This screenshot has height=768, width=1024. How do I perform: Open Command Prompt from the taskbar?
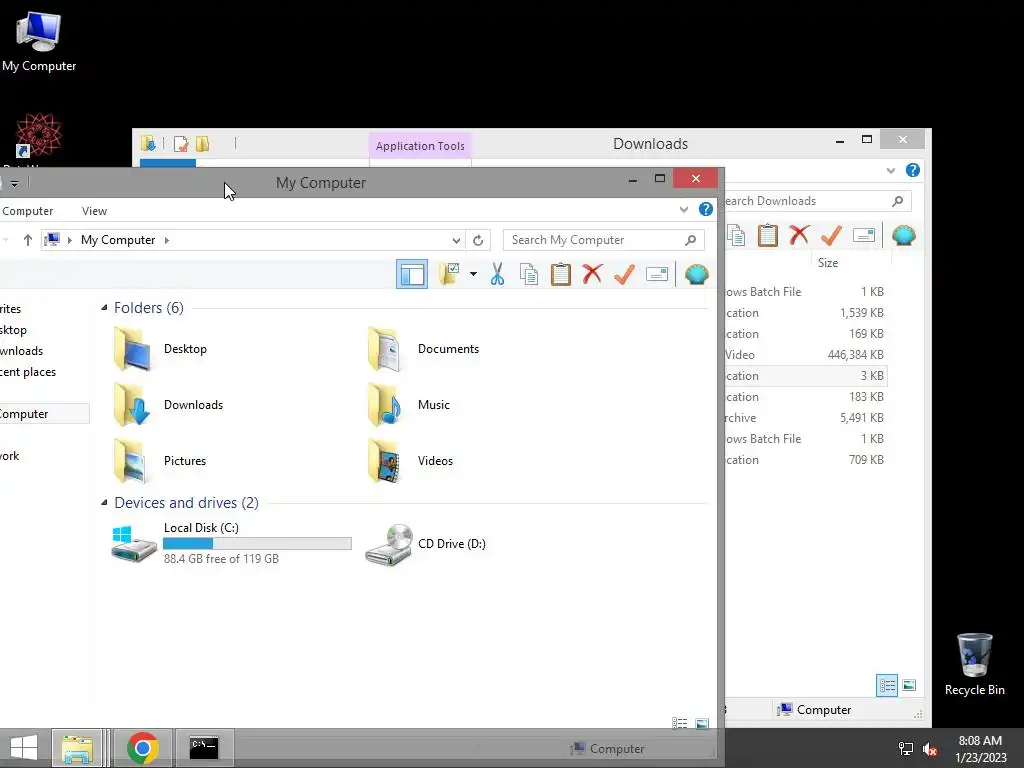[x=204, y=748]
